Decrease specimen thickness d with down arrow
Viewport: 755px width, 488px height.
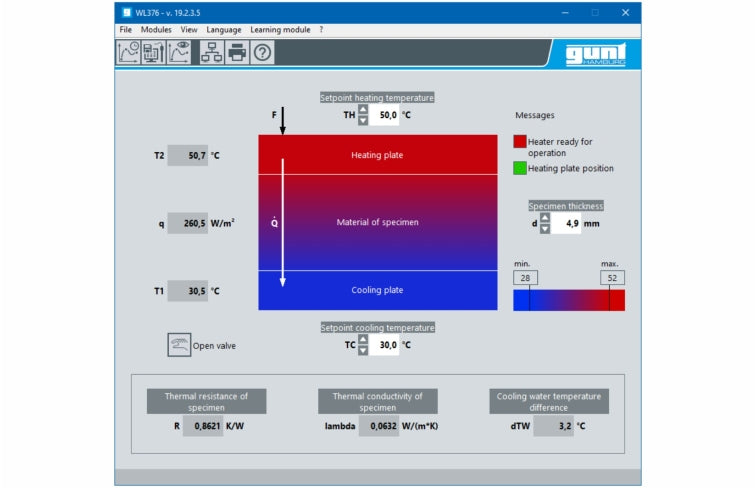pos(545,229)
